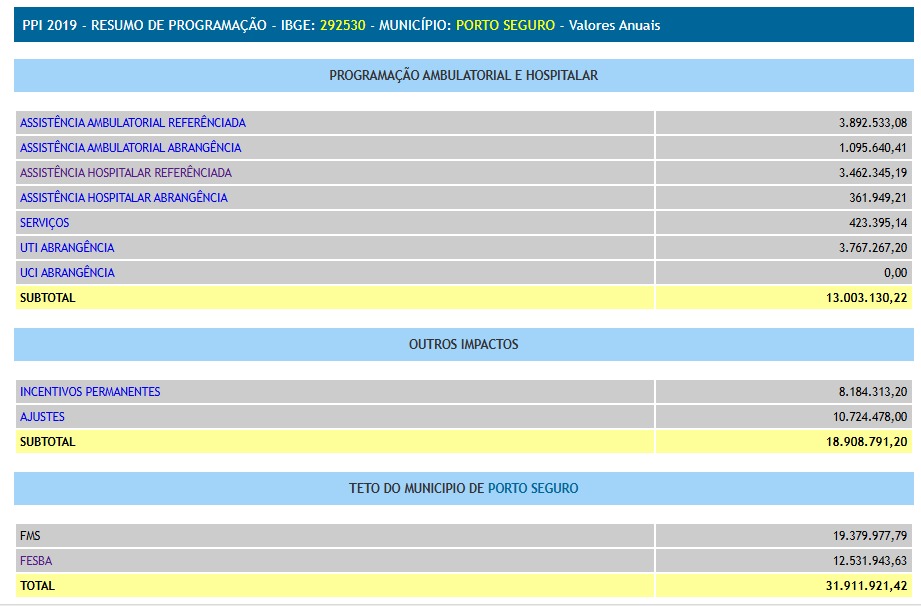Screen dimensions: 921x606
Task: Click the IBGE code 292530 in header
Action: (341, 25)
